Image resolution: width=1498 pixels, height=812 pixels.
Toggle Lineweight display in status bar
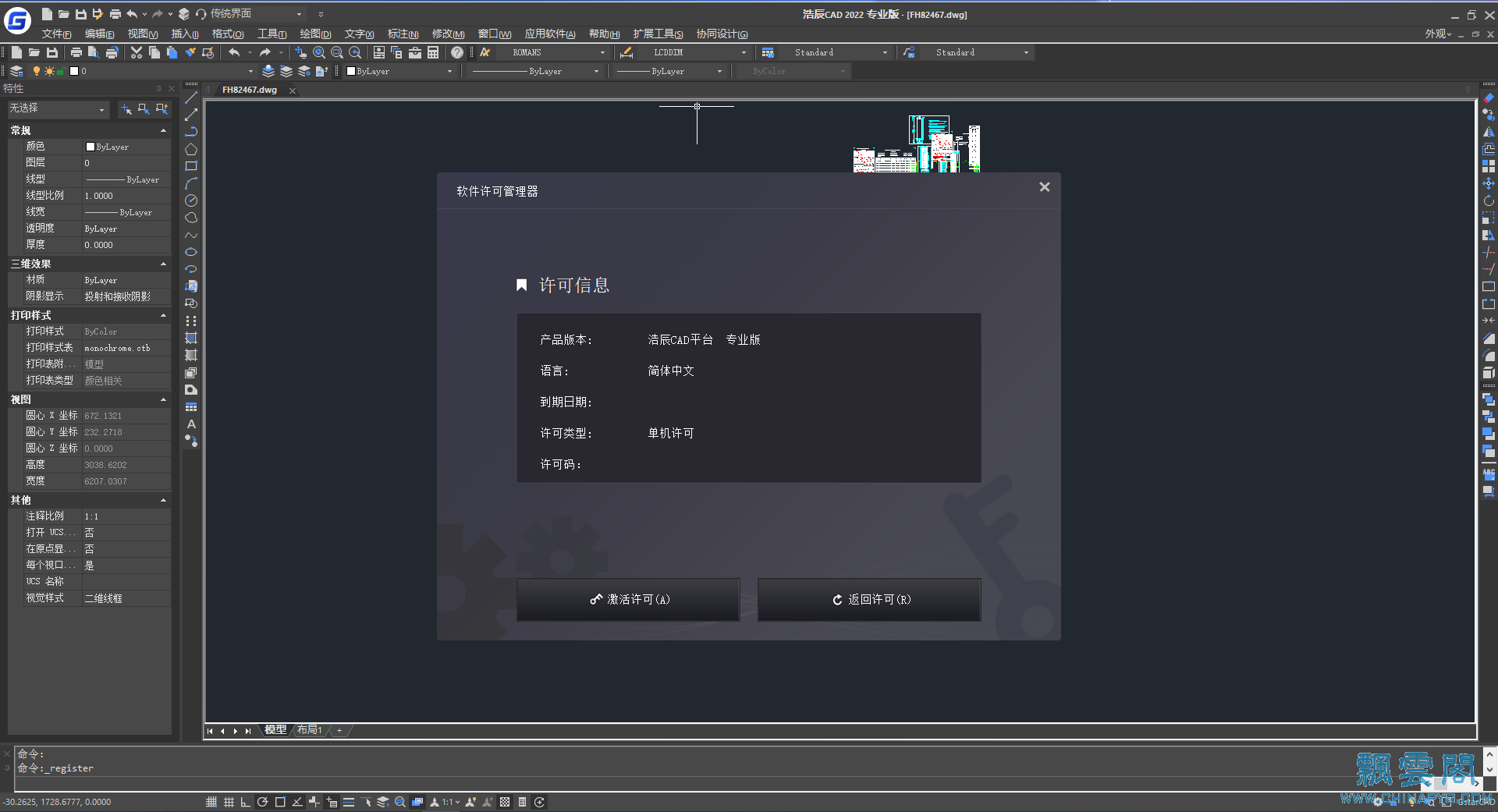349,802
